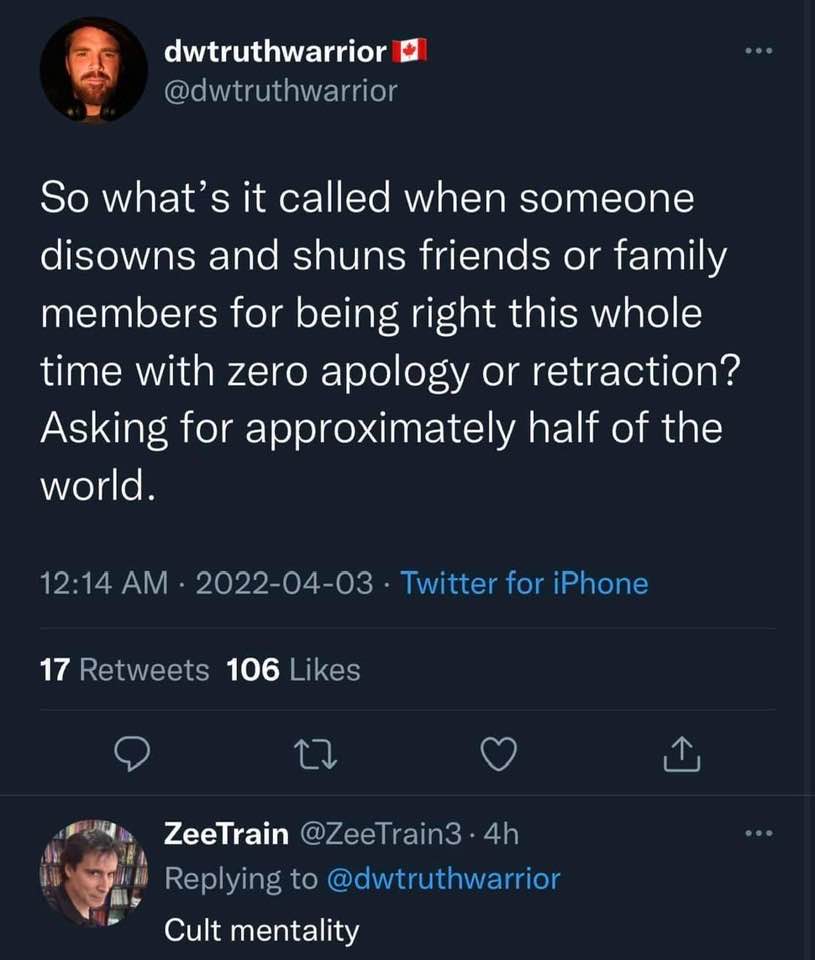Click the 4h timestamp on ZeeTrain's reply

coord(499,832)
